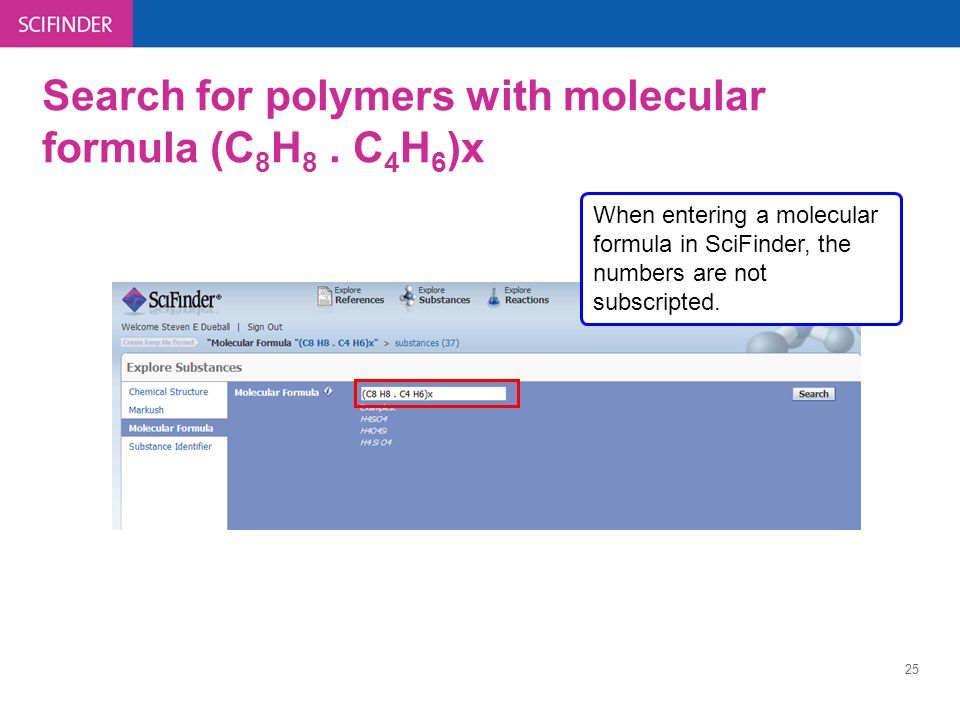The height and width of the screenshot is (720, 960).
Task: Click the Sign Out link
Action: coord(265,327)
